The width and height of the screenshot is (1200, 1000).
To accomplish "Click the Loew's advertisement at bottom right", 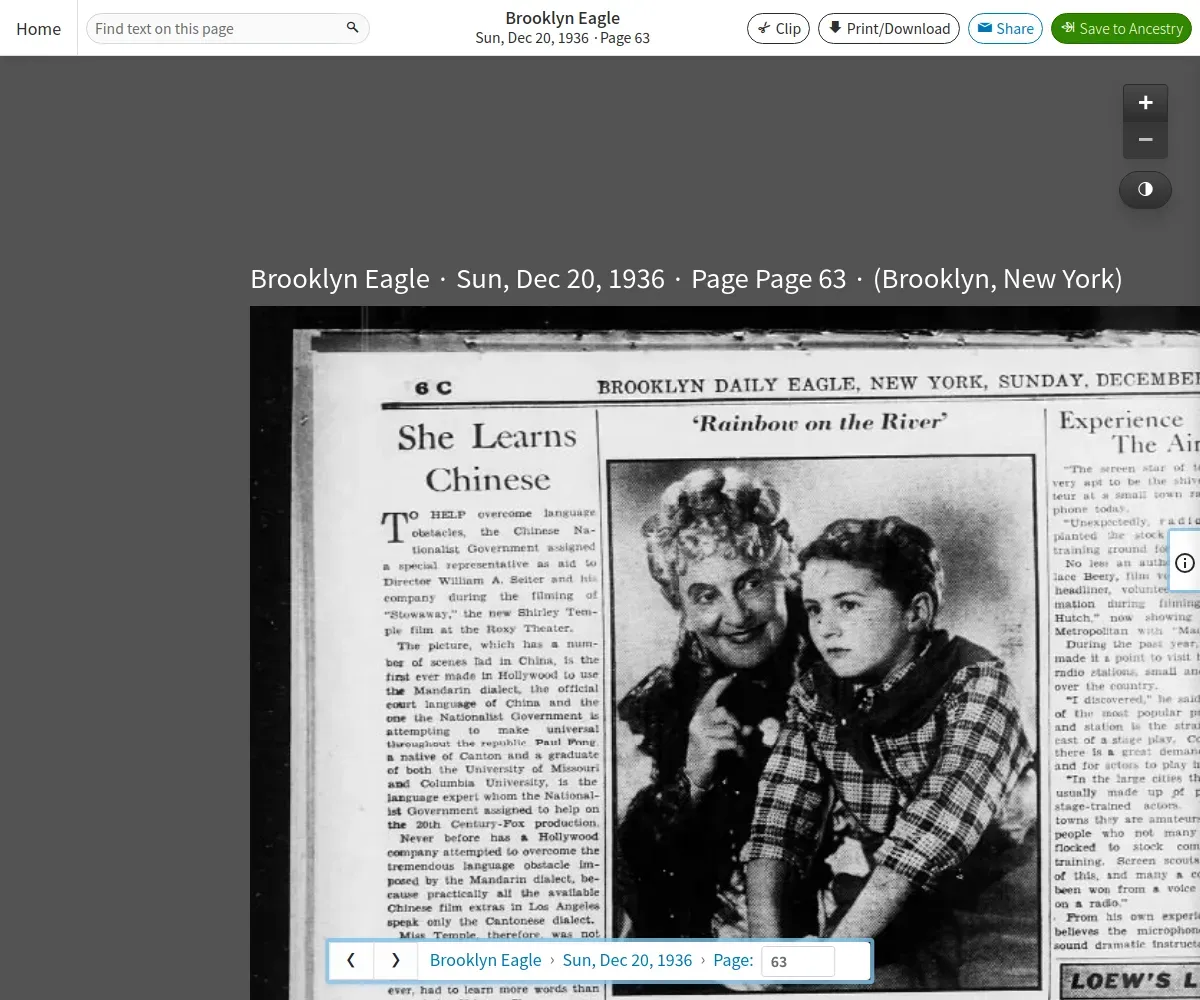I will coord(1130,981).
